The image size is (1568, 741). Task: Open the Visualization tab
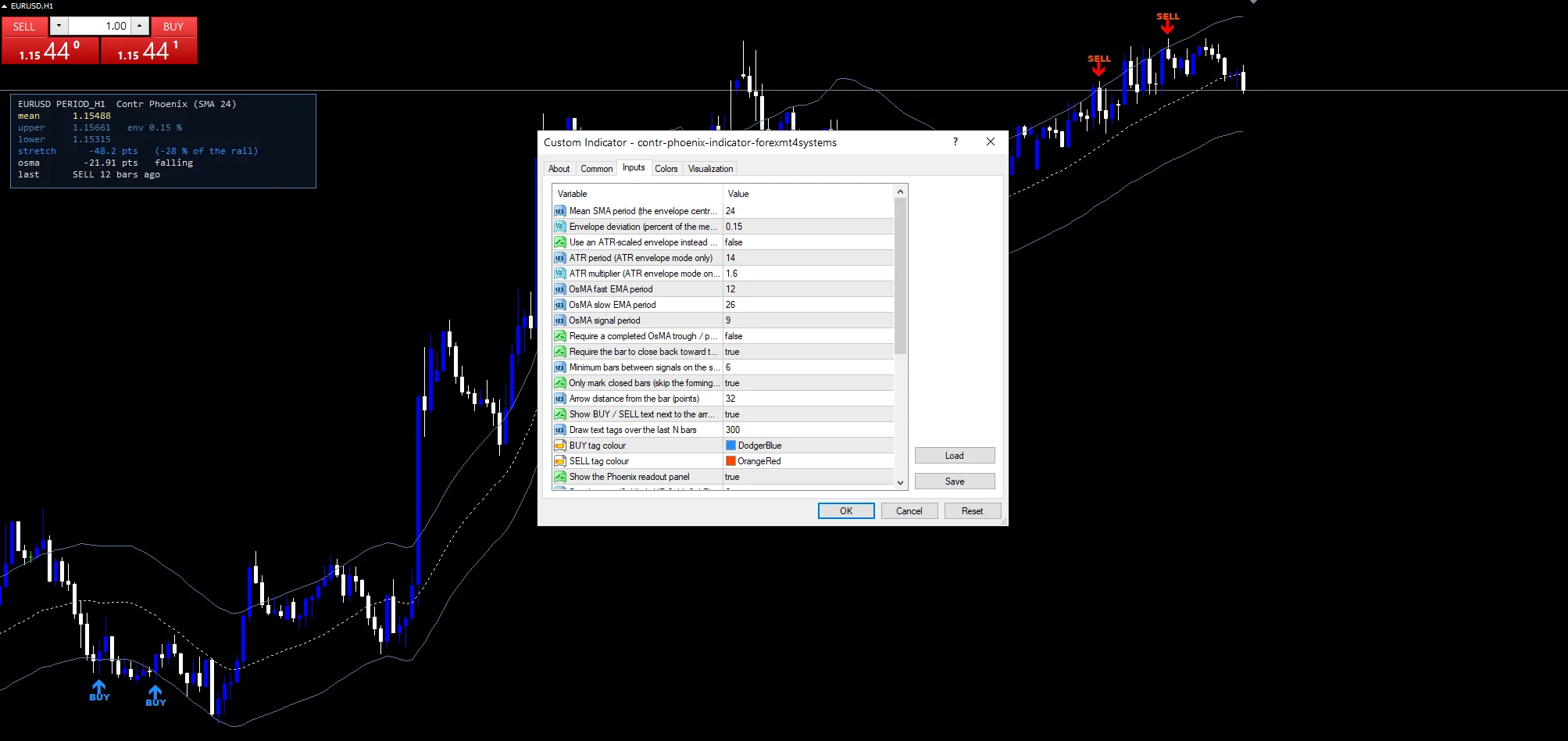(x=710, y=169)
